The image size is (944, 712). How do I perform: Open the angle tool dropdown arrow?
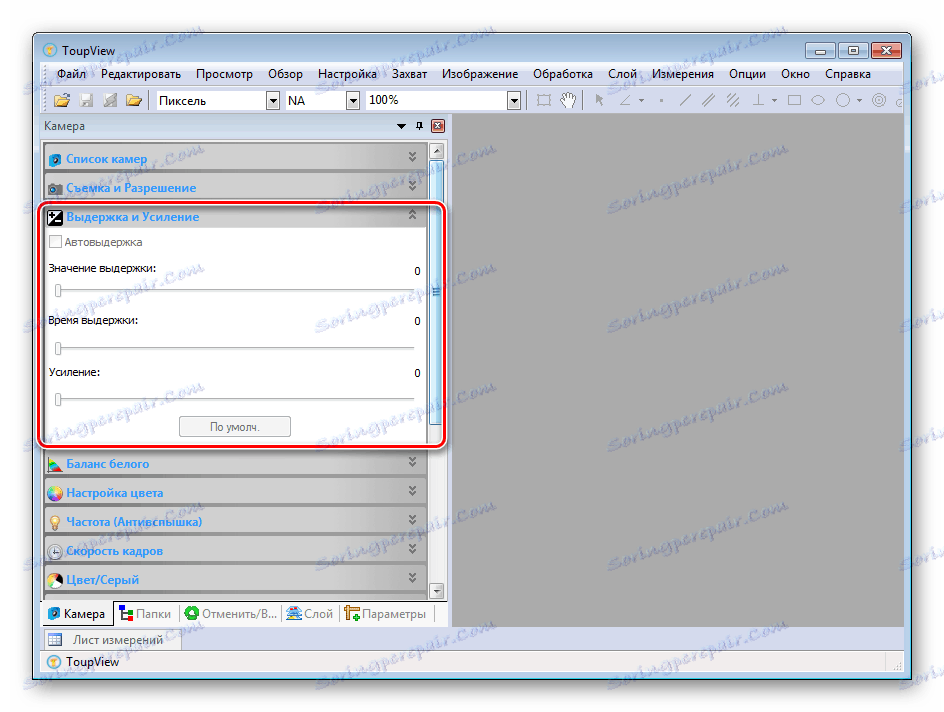tap(642, 101)
